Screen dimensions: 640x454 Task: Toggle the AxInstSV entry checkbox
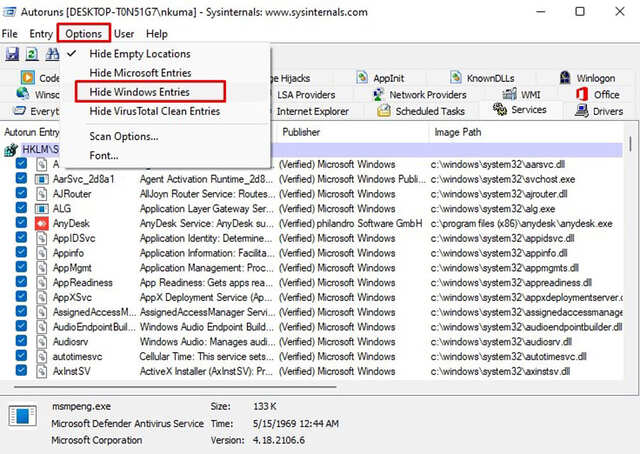pos(21,371)
